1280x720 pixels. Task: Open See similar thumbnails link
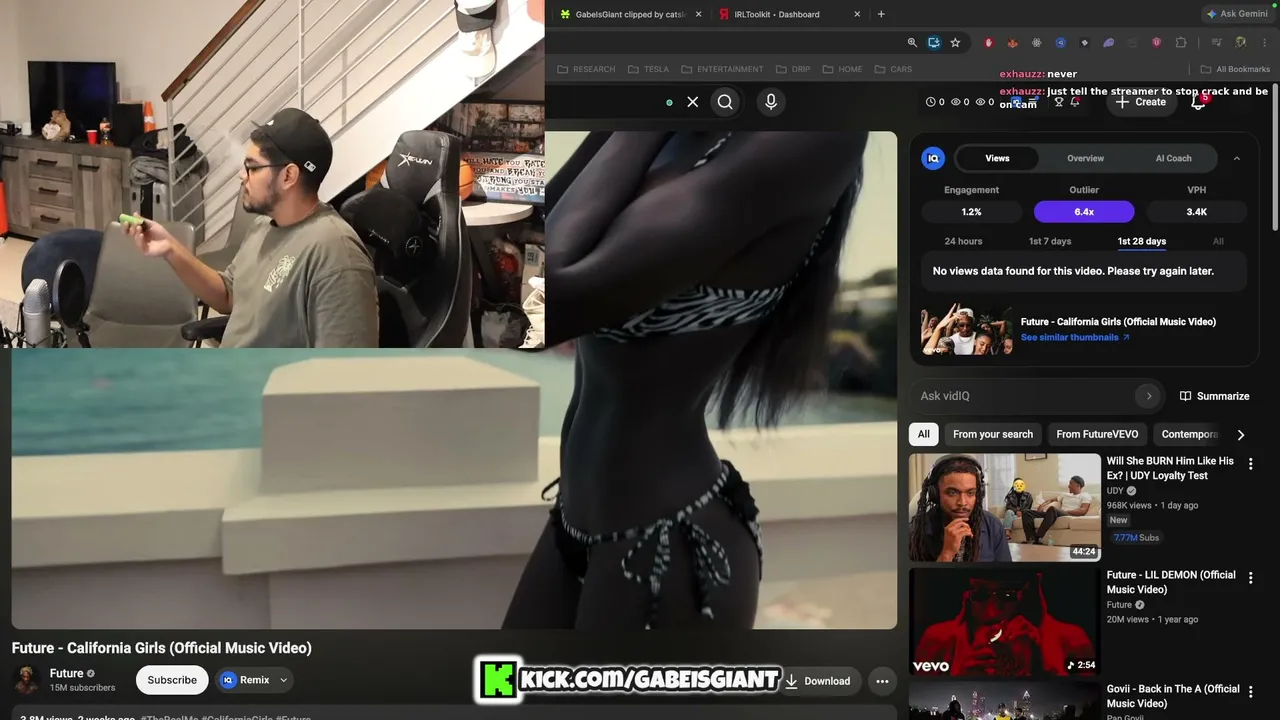1075,337
